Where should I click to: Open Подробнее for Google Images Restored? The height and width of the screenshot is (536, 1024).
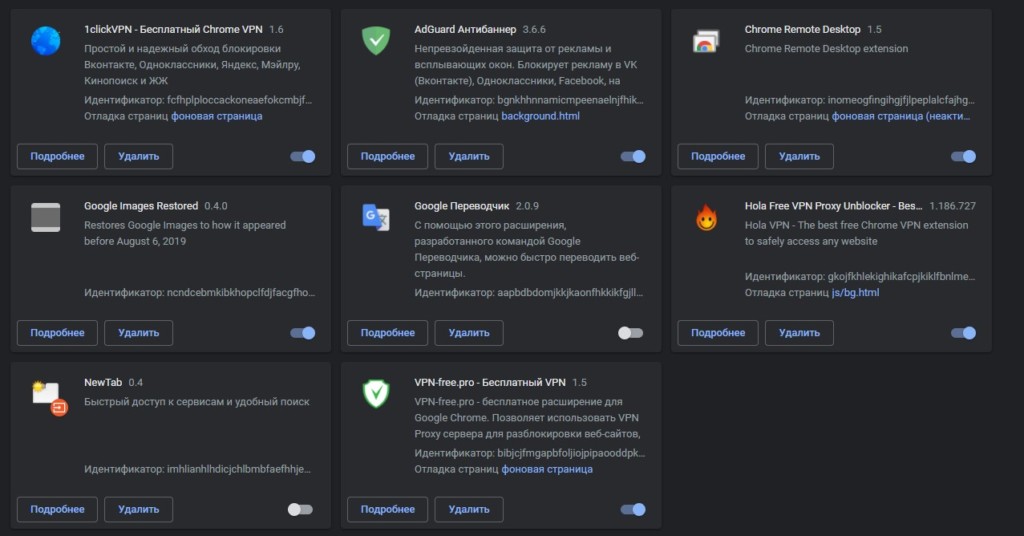click(x=57, y=333)
